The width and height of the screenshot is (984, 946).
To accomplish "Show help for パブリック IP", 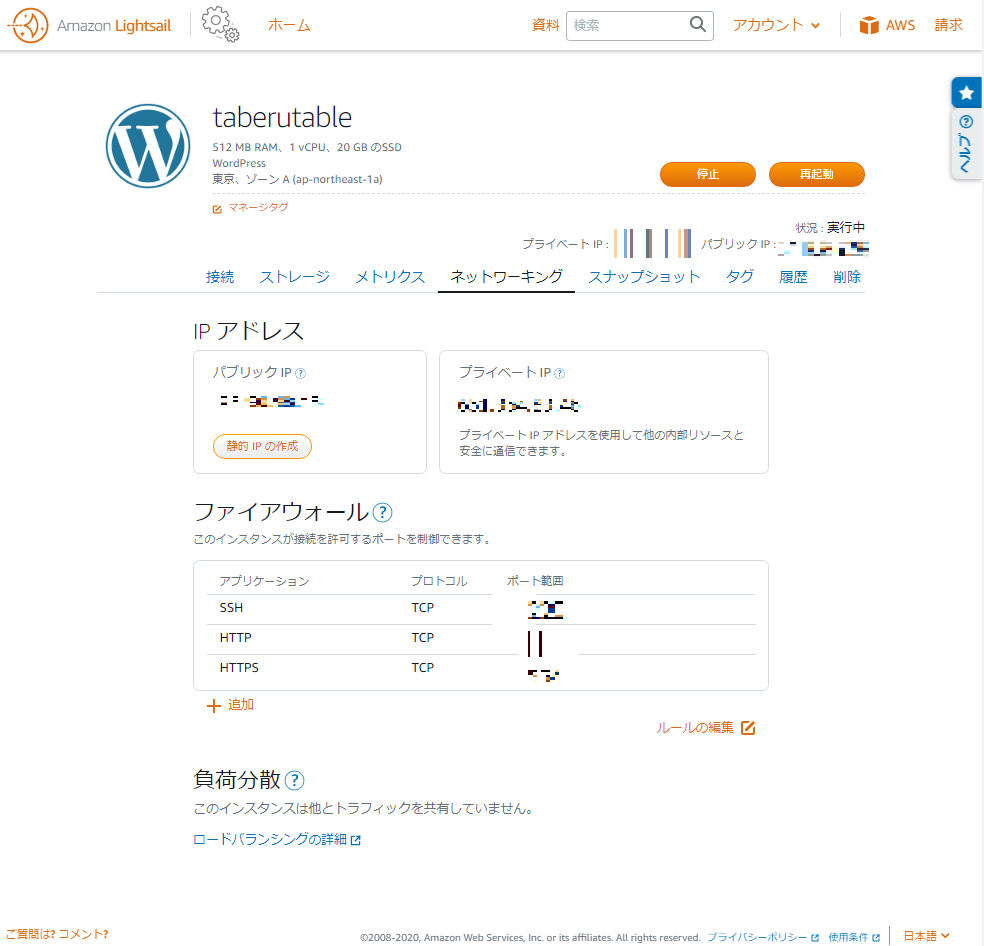I will pos(301,374).
